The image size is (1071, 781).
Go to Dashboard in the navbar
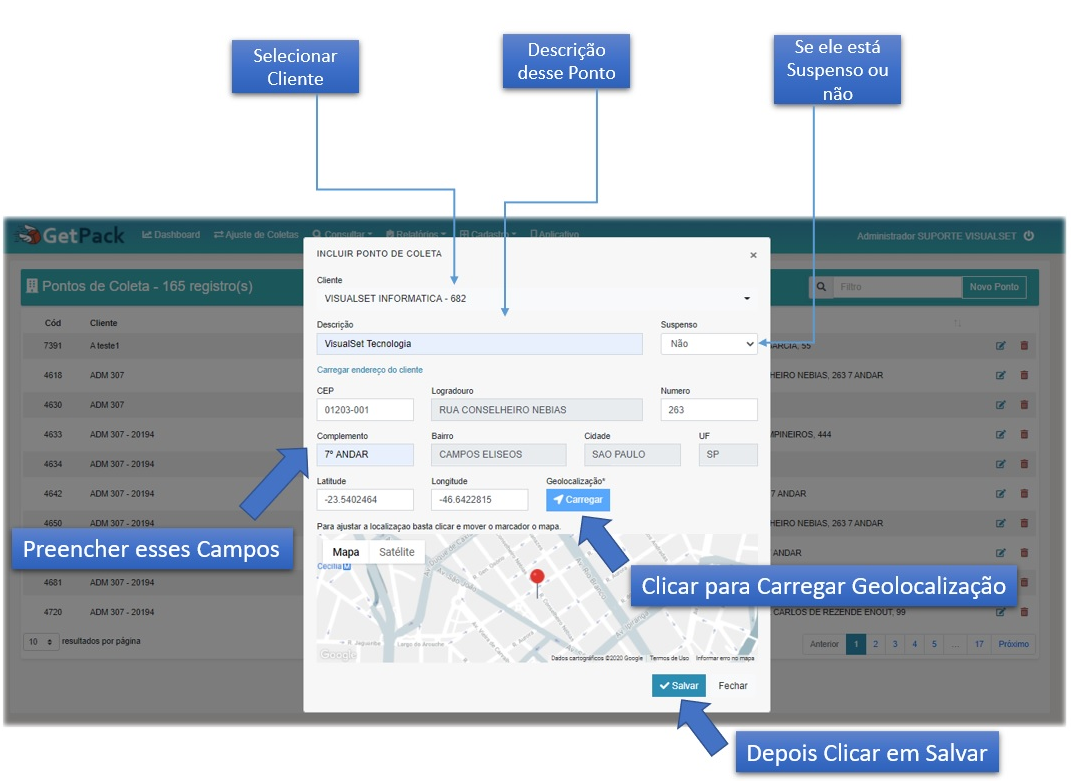tap(171, 234)
